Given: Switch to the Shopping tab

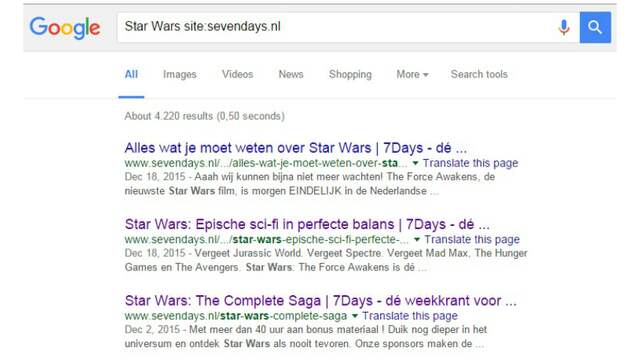Looking at the screenshot, I should click(350, 74).
